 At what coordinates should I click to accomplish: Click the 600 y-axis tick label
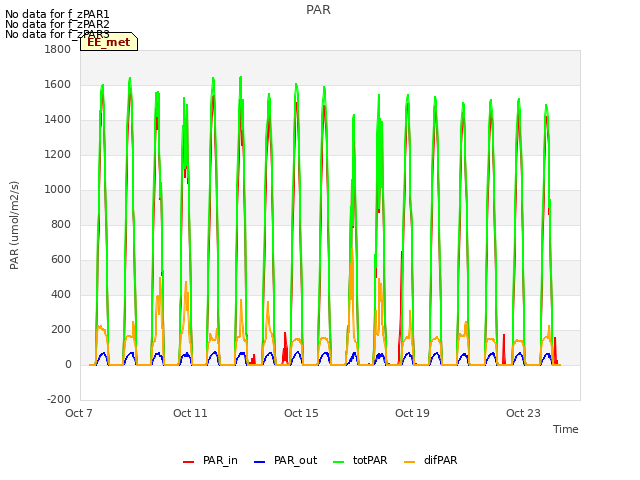[x=61, y=260]
